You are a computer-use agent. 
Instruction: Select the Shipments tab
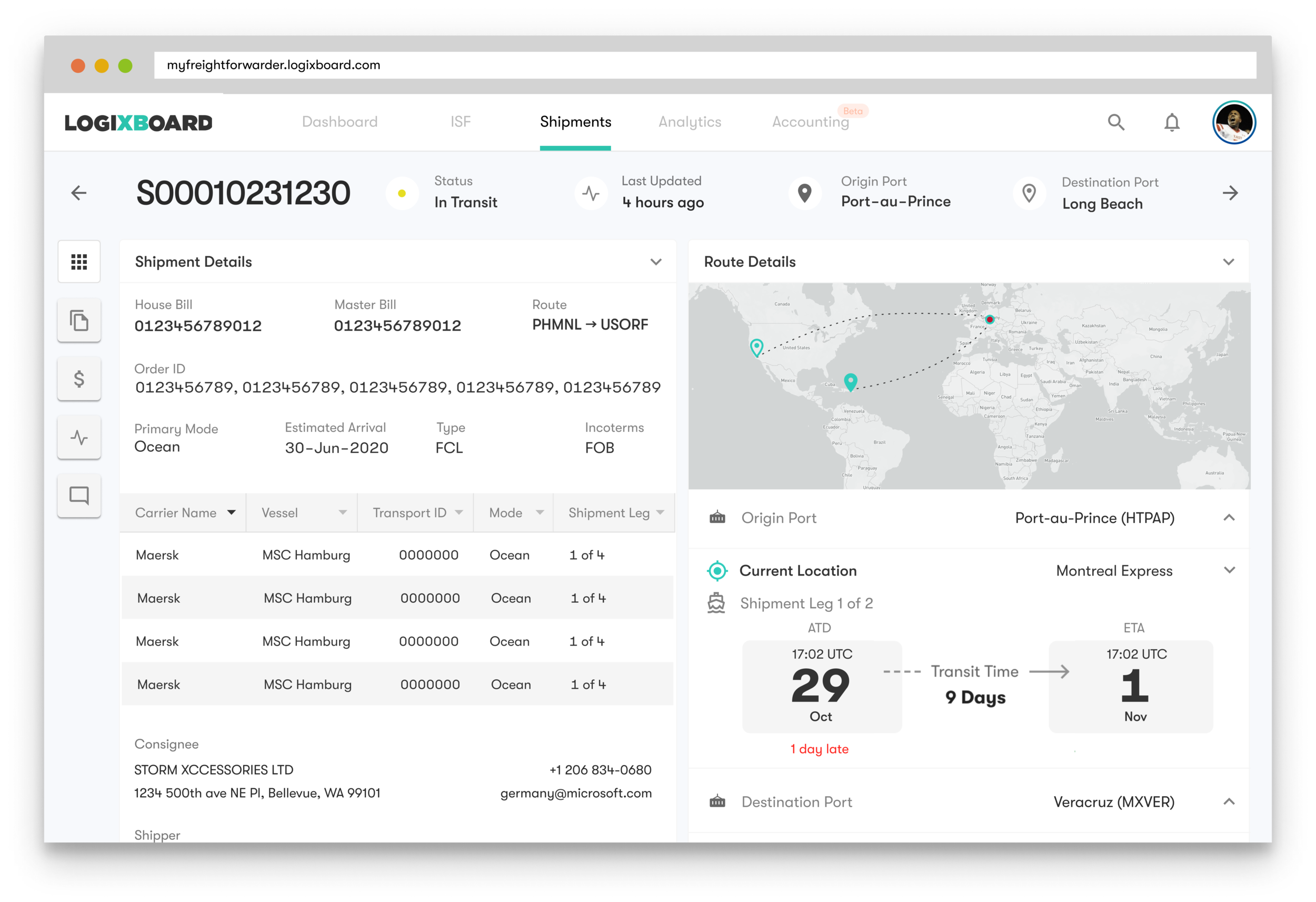575,122
